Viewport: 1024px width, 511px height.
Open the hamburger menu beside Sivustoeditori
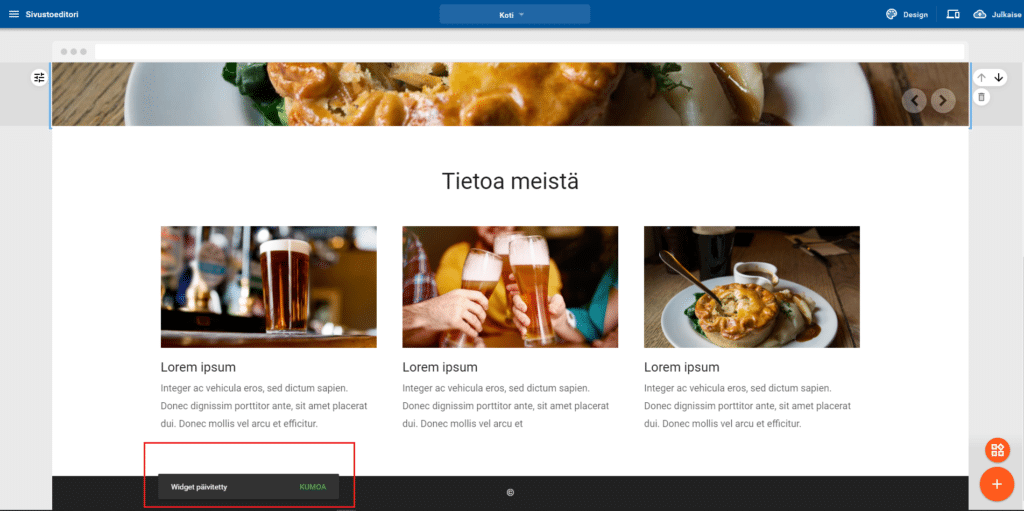tap(13, 14)
